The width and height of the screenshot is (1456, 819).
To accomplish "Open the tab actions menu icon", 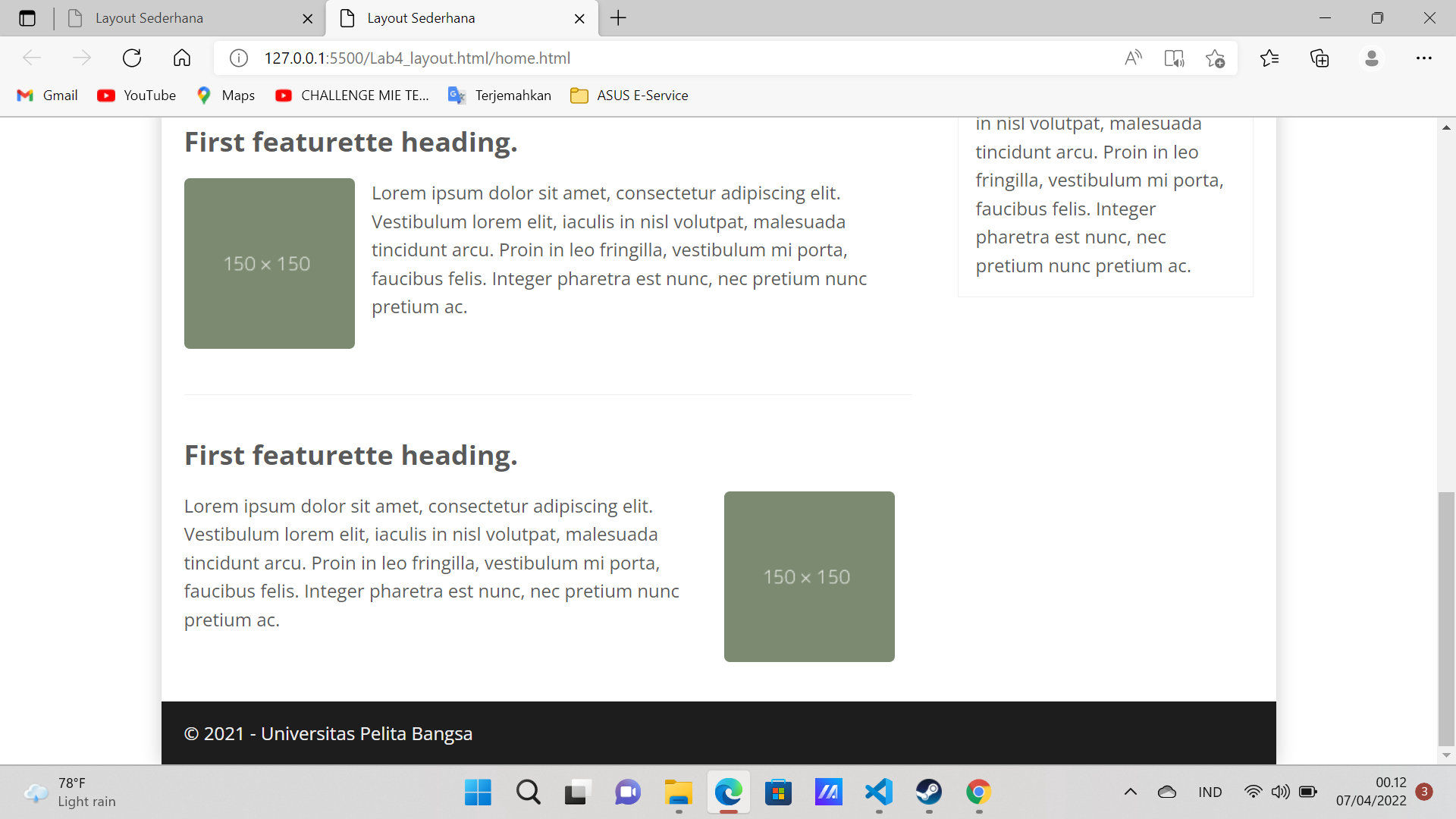I will coord(27,18).
